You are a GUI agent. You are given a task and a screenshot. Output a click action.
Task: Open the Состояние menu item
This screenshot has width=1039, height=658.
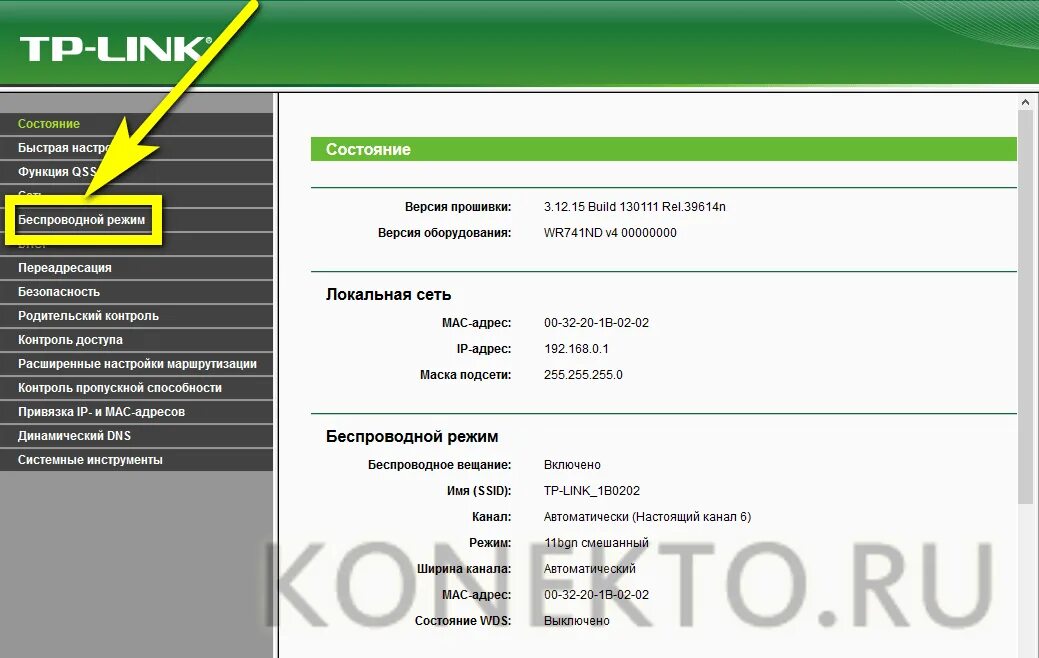click(136, 124)
